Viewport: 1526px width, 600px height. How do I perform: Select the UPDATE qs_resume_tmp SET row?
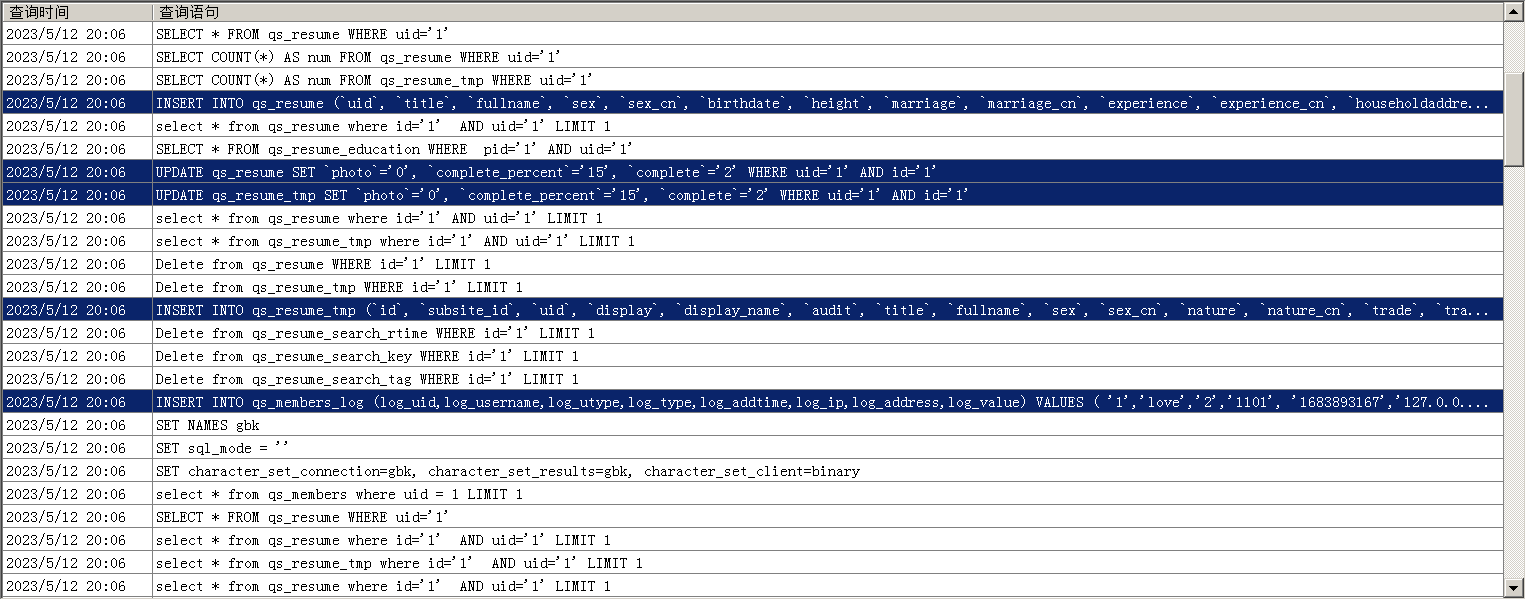coord(562,195)
